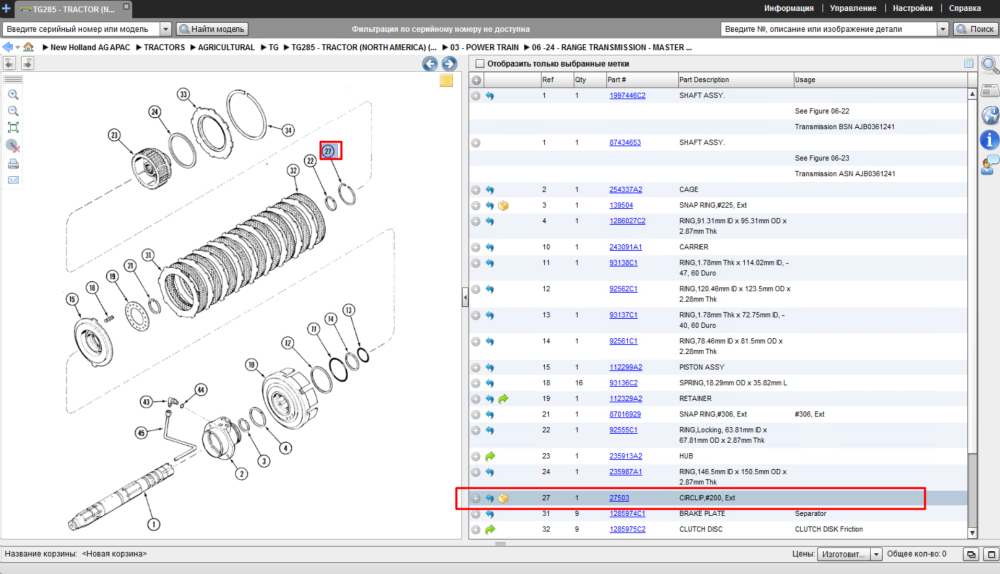Click the green arrow icon in the HUB row

(490, 457)
